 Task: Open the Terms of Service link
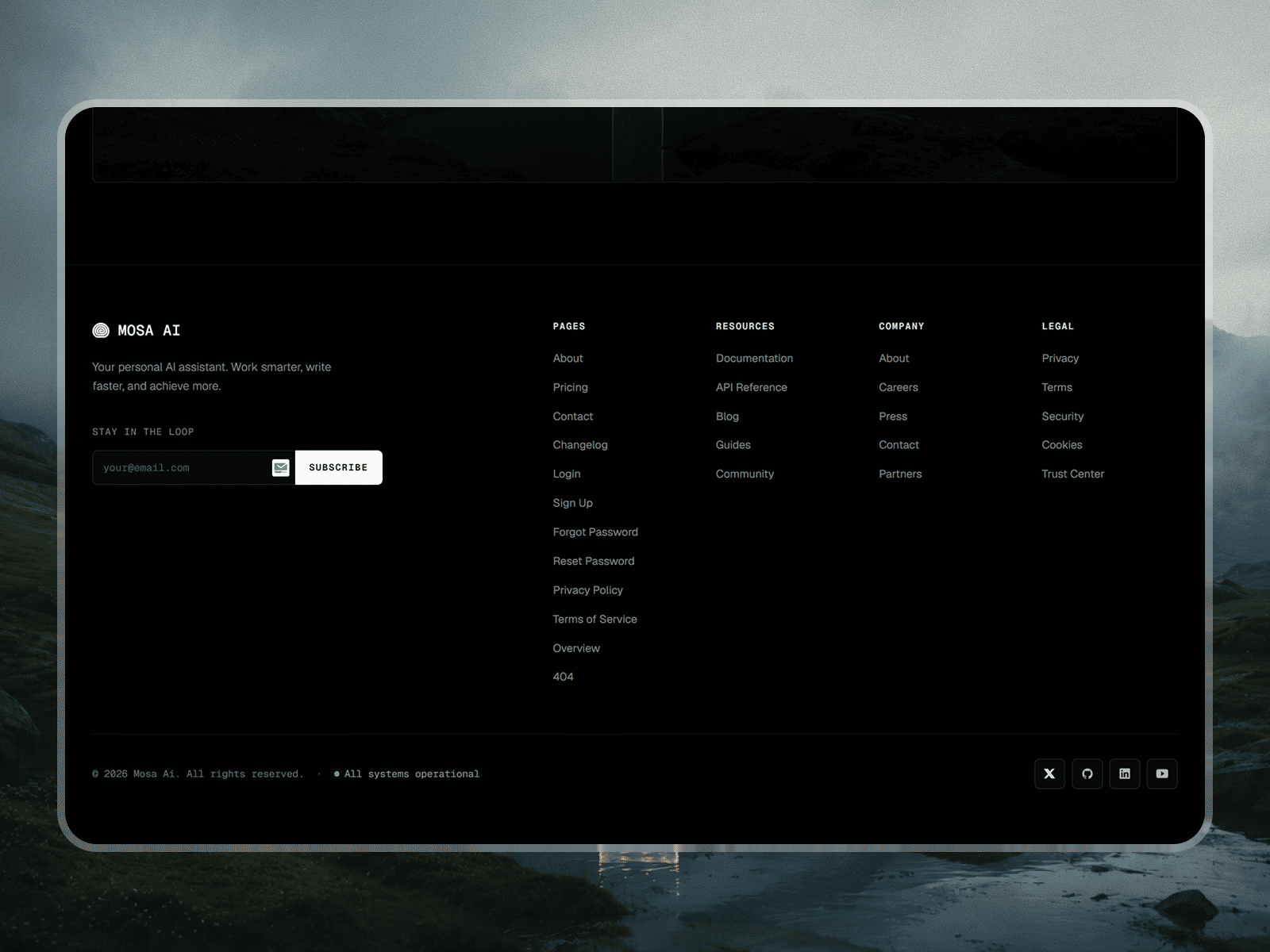[595, 619]
